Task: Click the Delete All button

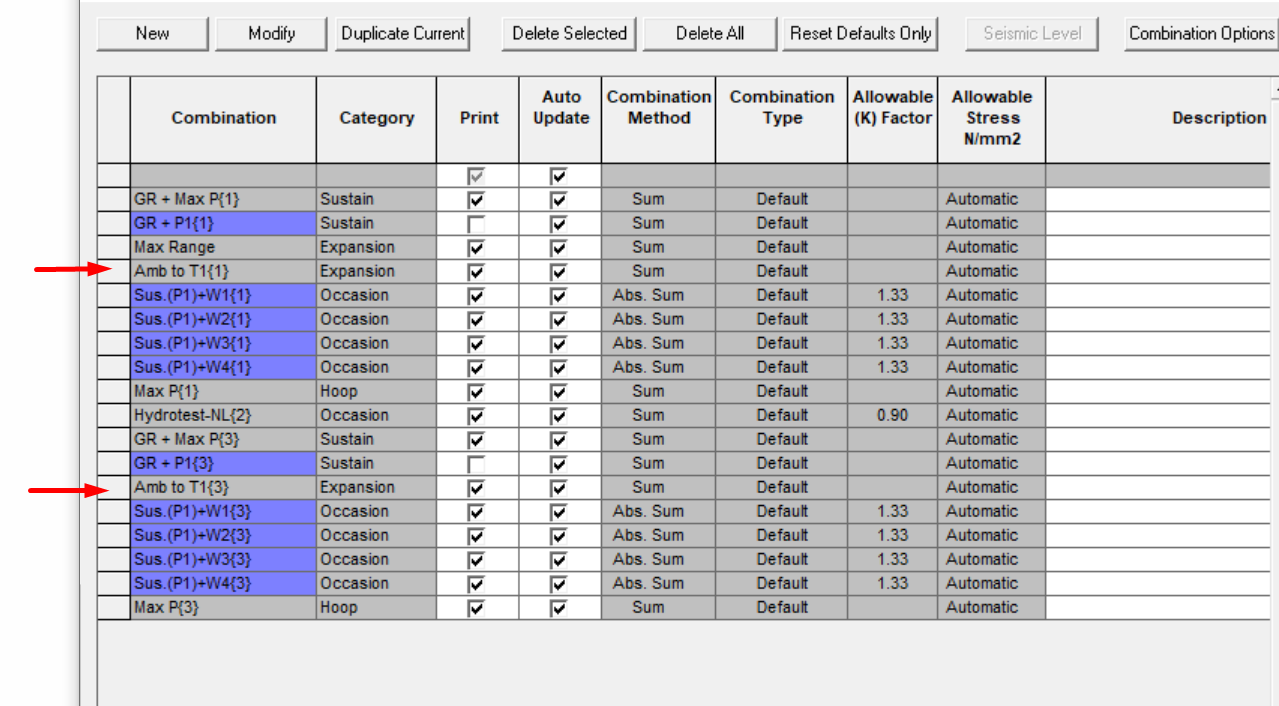Action: pyautogui.click(x=709, y=33)
